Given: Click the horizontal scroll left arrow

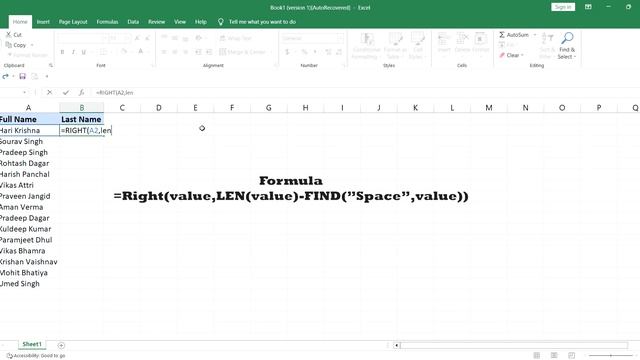Looking at the screenshot, I should tap(396, 345).
